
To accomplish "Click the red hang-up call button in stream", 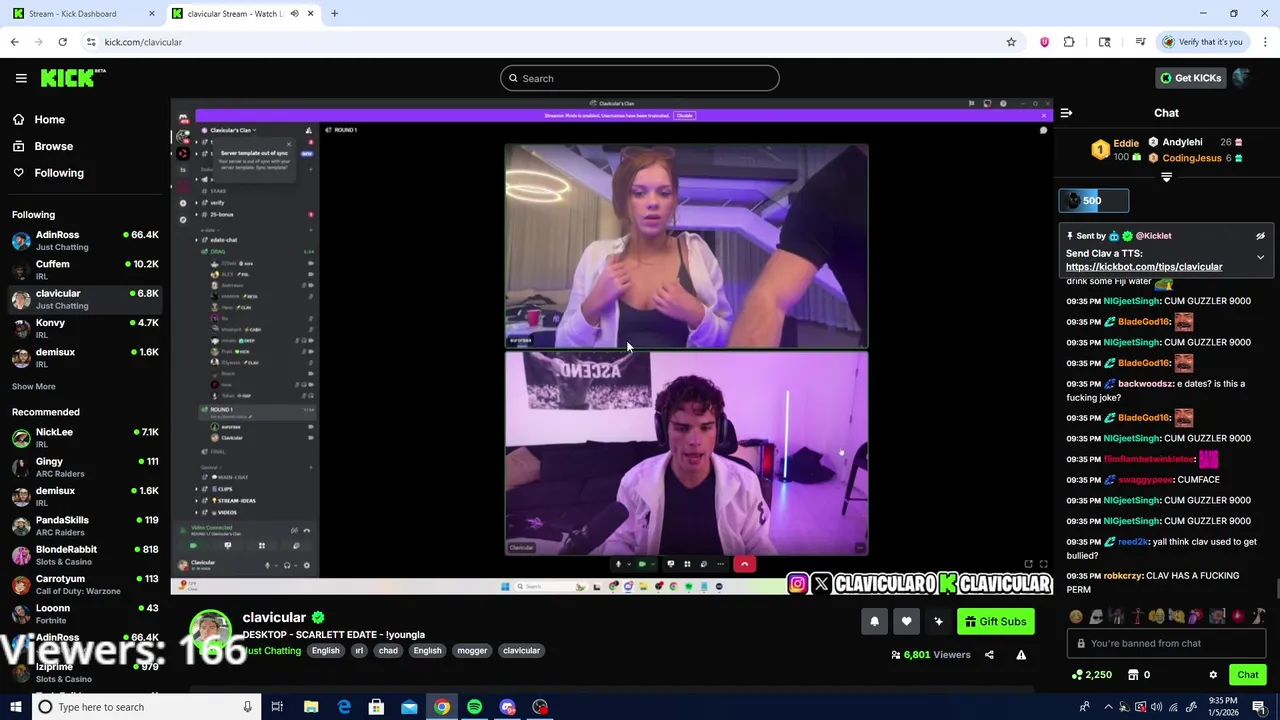I will point(744,564).
